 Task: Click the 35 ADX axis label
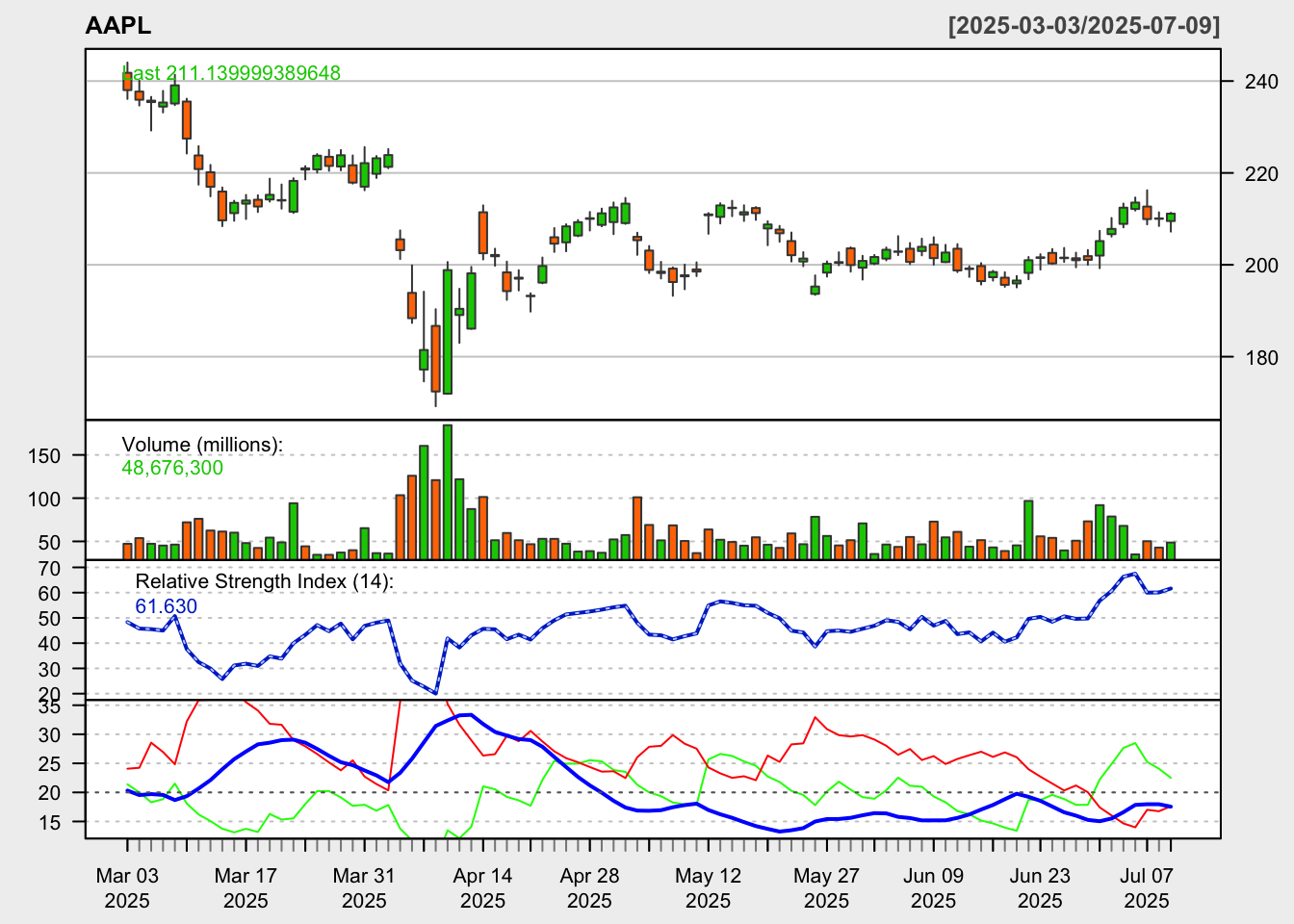click(x=50, y=706)
